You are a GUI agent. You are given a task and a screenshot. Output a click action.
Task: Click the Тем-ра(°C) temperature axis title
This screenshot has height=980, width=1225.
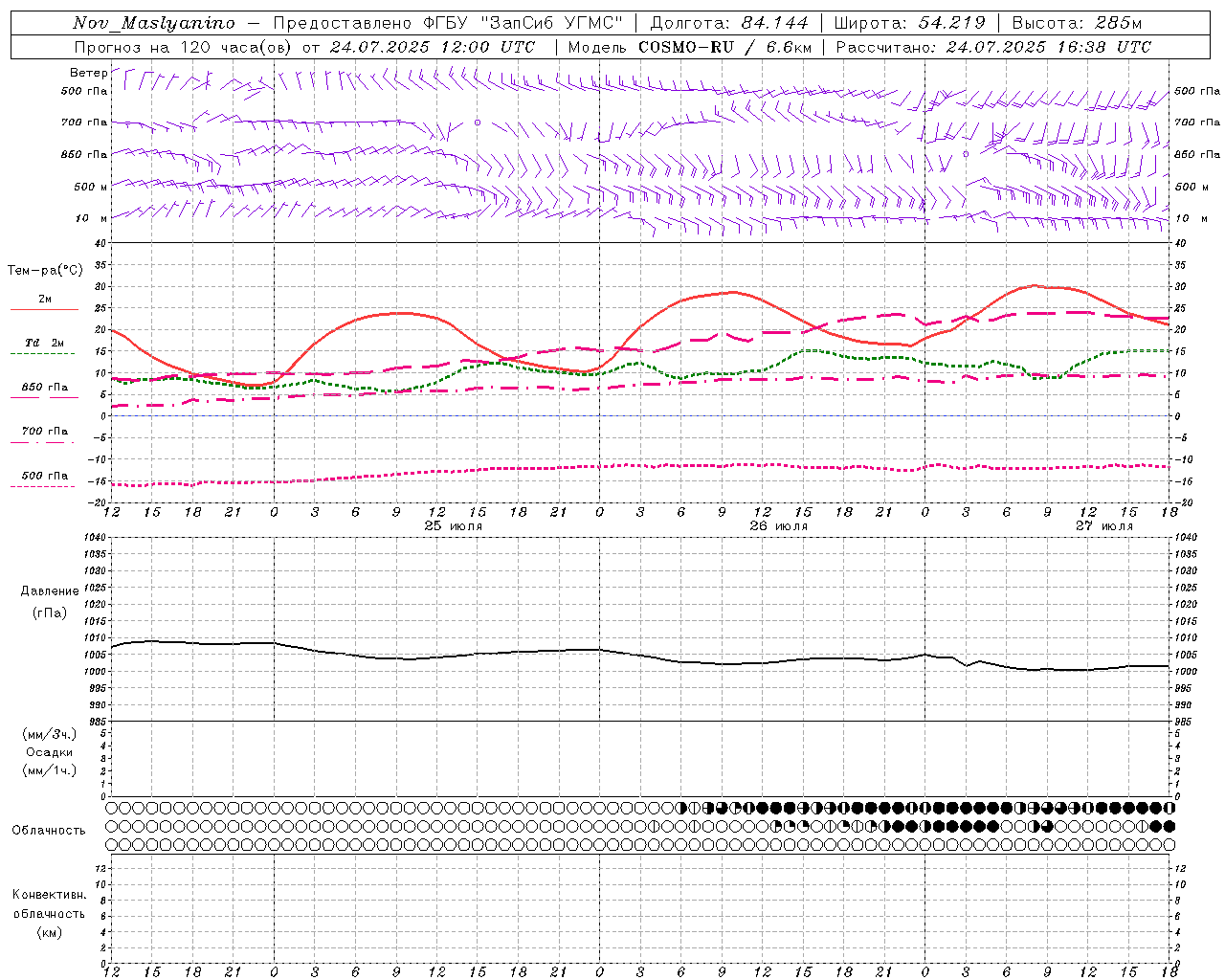click(x=45, y=271)
